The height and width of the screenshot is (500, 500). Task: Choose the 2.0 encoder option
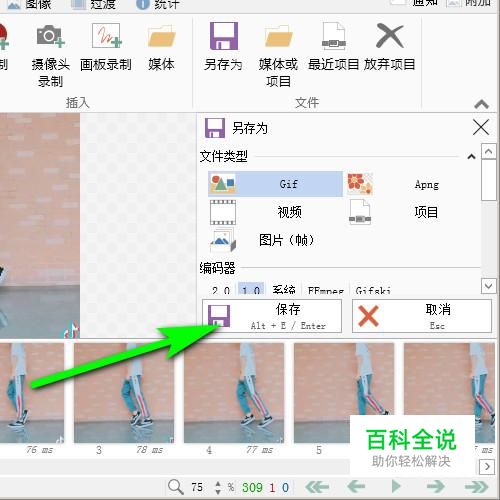pyautogui.click(x=221, y=290)
